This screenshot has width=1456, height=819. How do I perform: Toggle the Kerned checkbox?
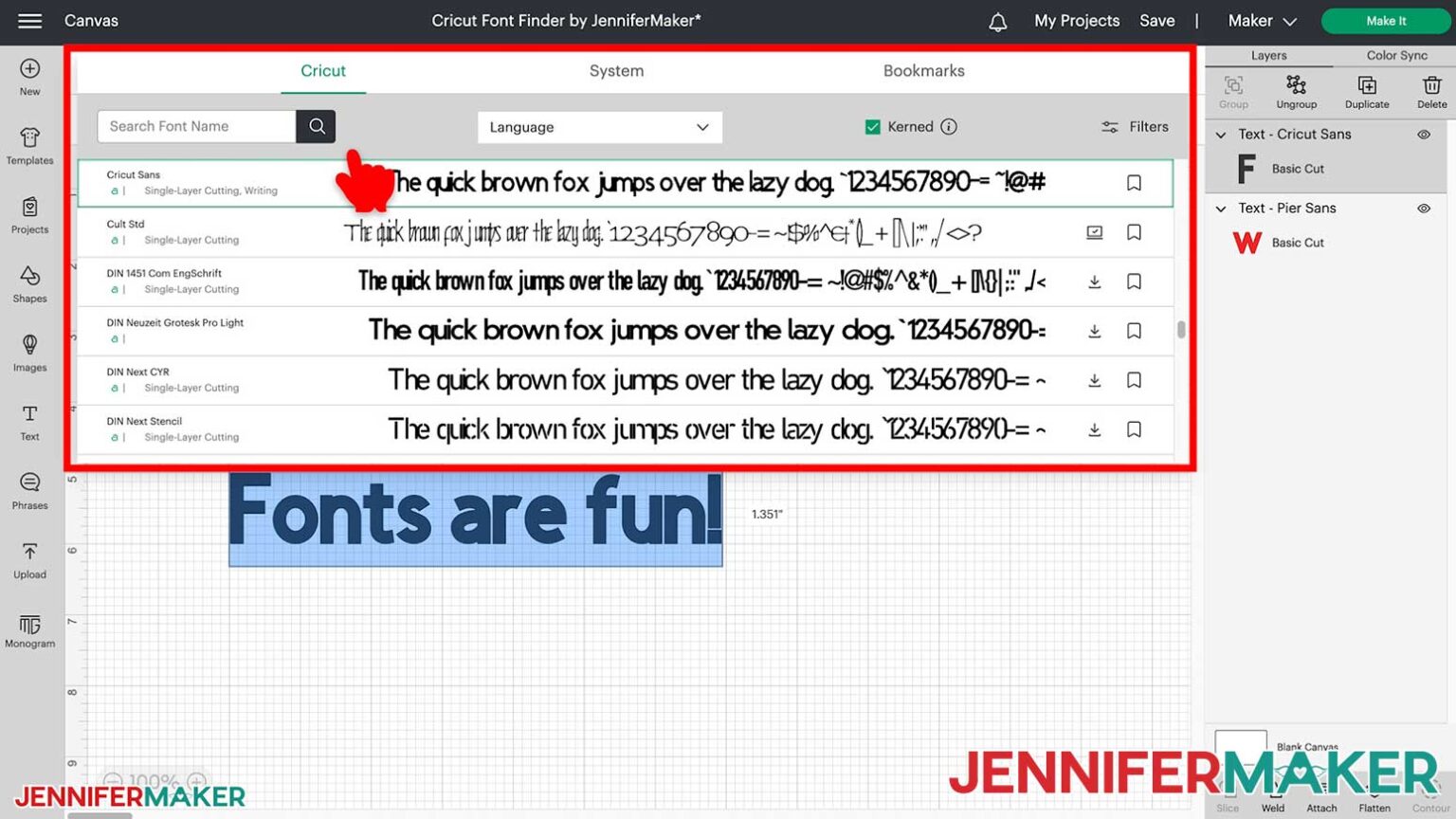click(872, 127)
